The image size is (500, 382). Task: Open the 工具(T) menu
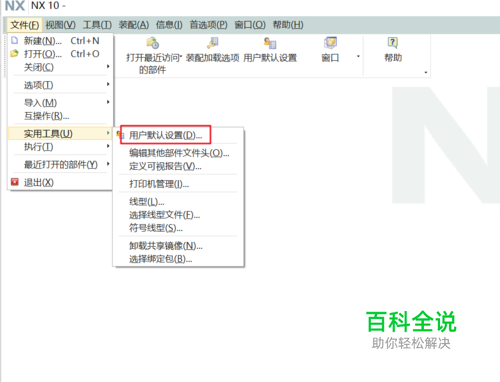[x=97, y=25]
